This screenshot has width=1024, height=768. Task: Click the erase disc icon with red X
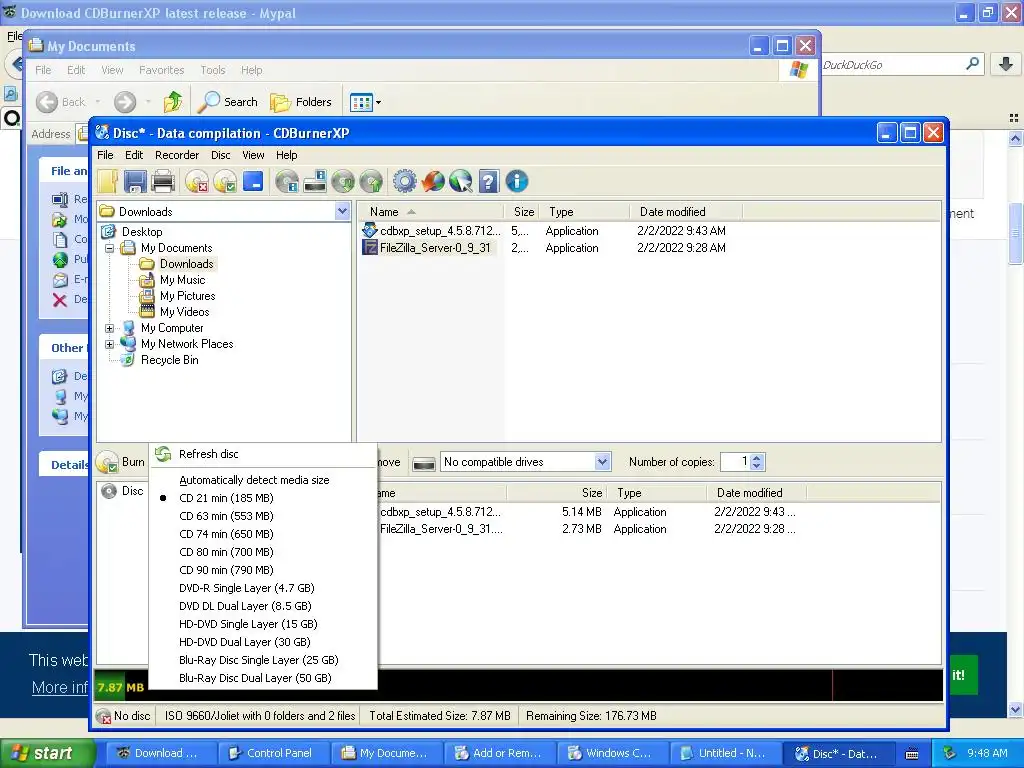pyautogui.click(x=197, y=182)
